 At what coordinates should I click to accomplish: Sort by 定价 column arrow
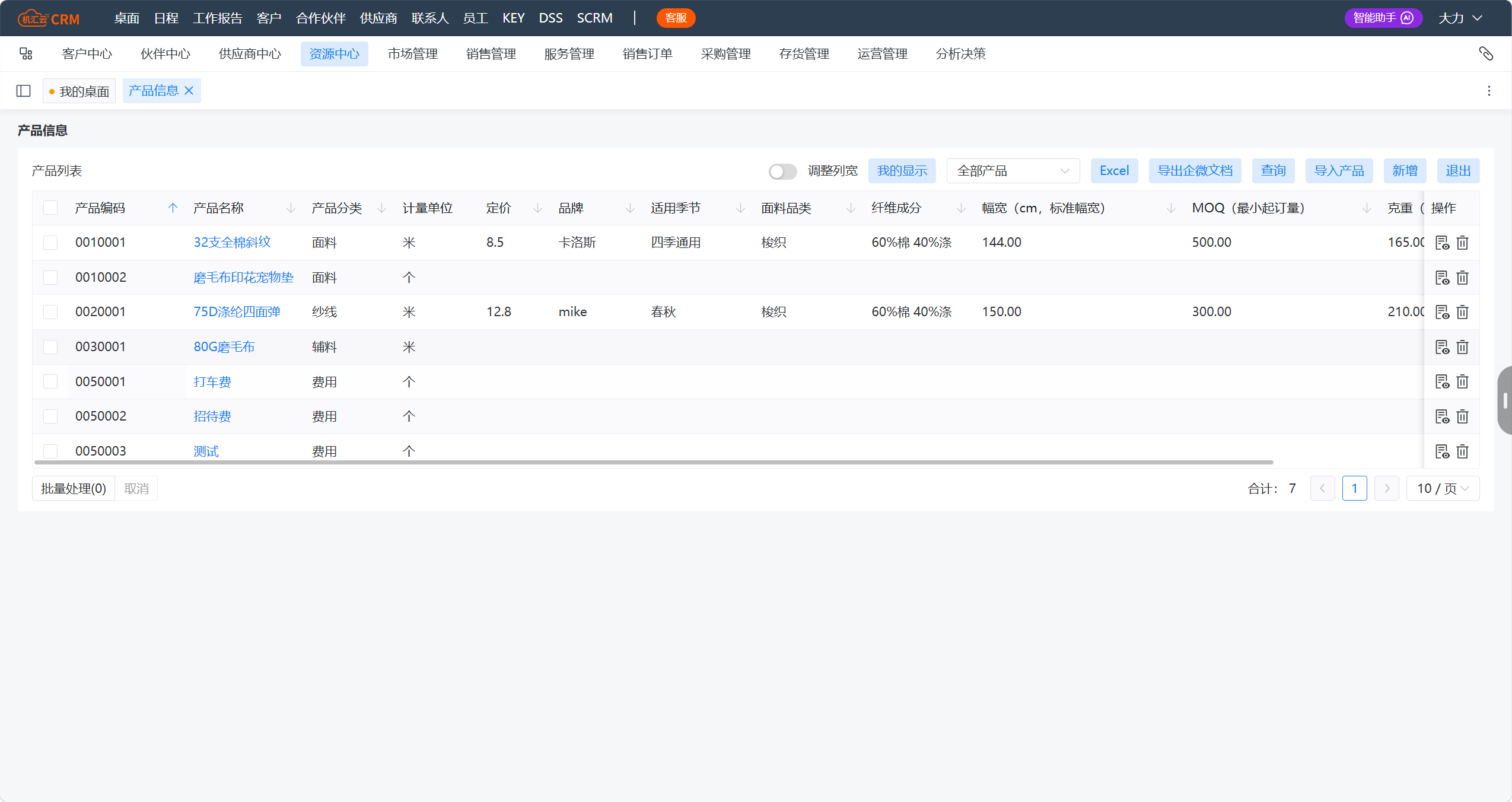[x=537, y=208]
